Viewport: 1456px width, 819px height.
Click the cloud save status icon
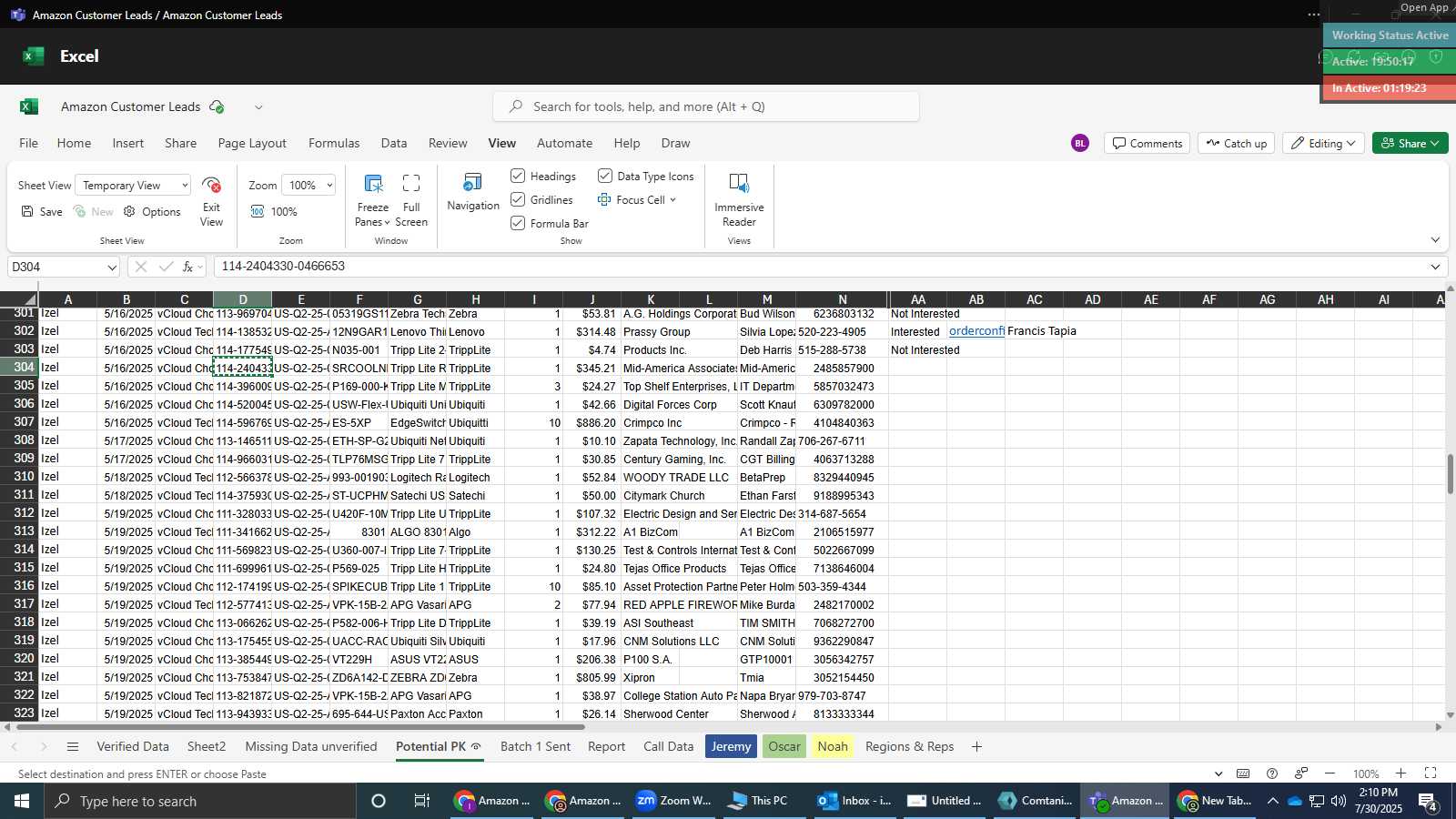click(217, 106)
